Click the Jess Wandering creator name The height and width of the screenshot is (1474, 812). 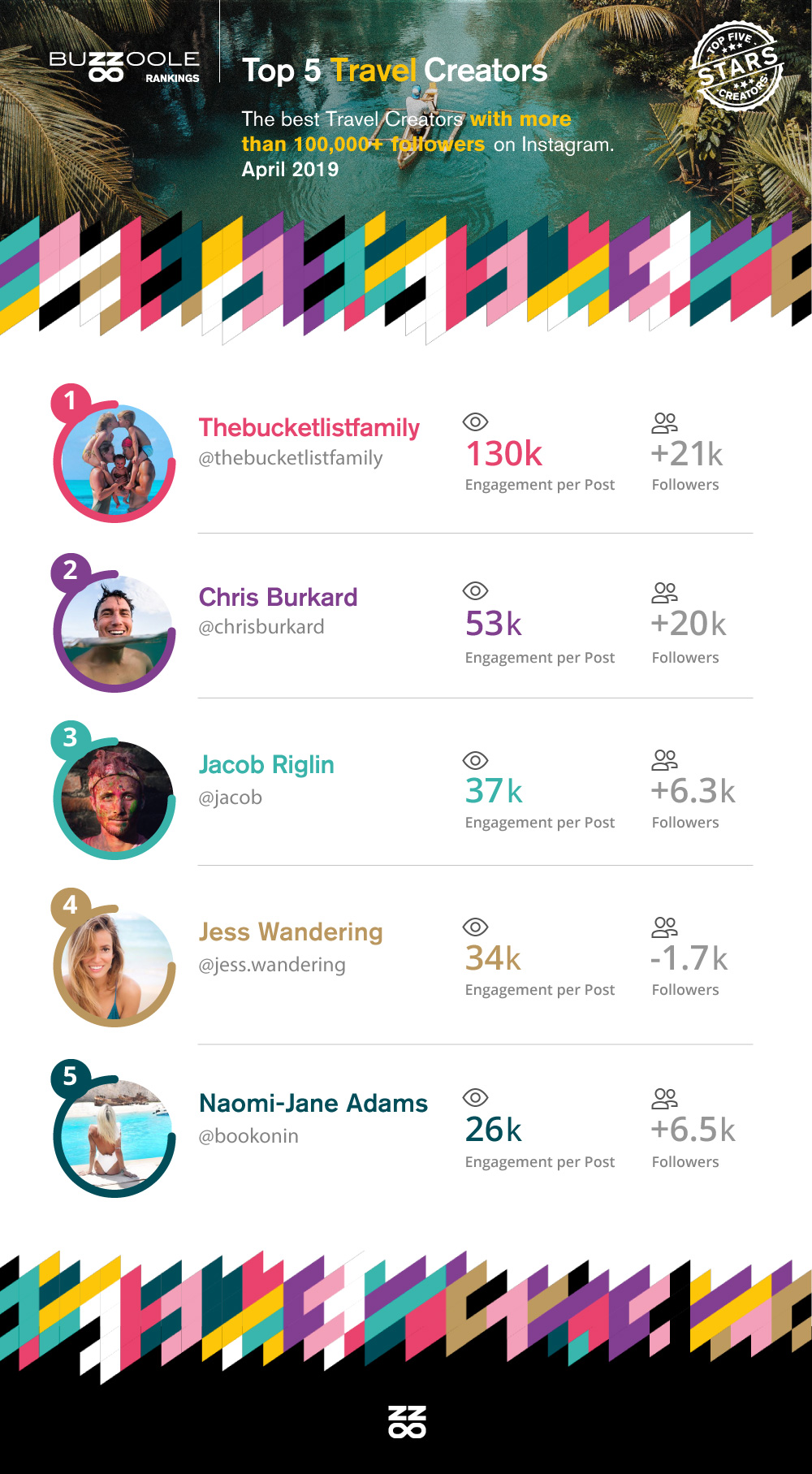tap(291, 932)
